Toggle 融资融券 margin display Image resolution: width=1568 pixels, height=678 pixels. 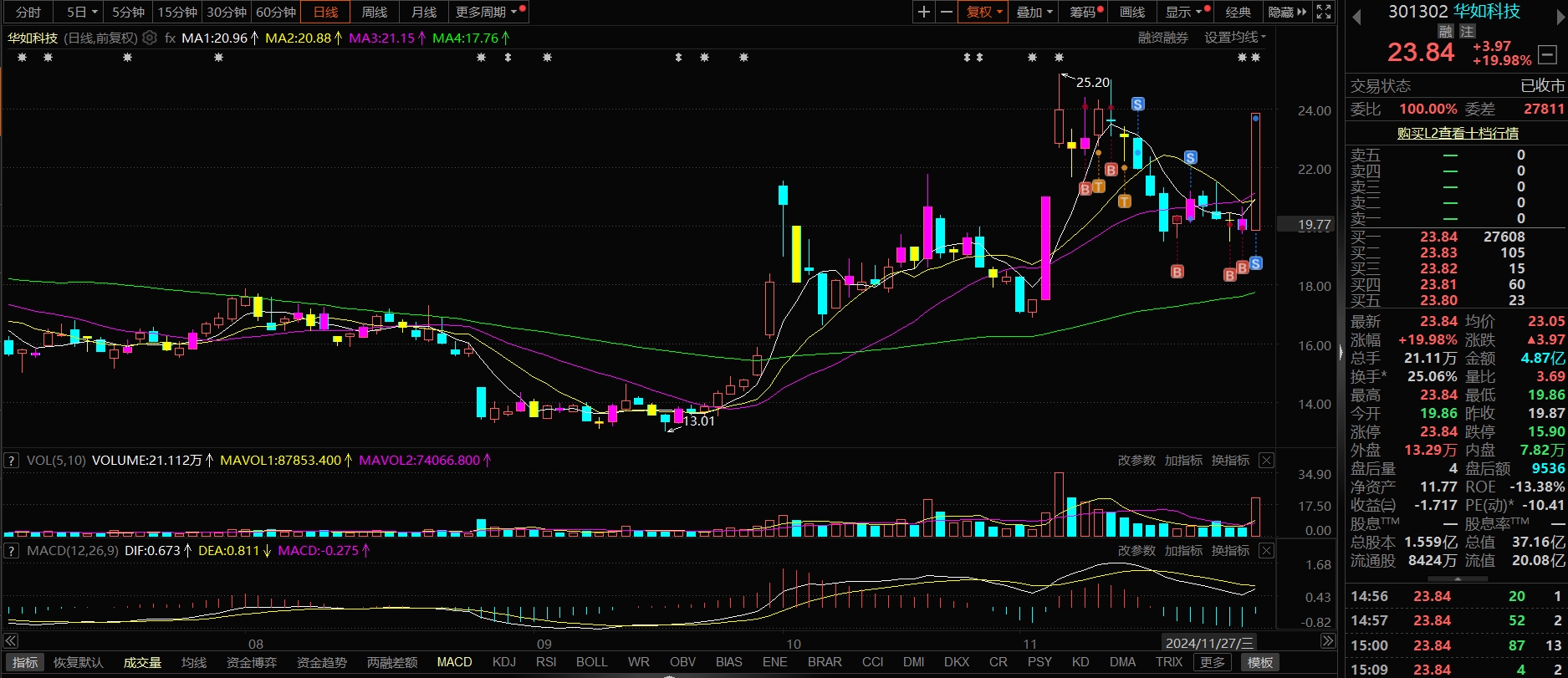click(x=1162, y=38)
